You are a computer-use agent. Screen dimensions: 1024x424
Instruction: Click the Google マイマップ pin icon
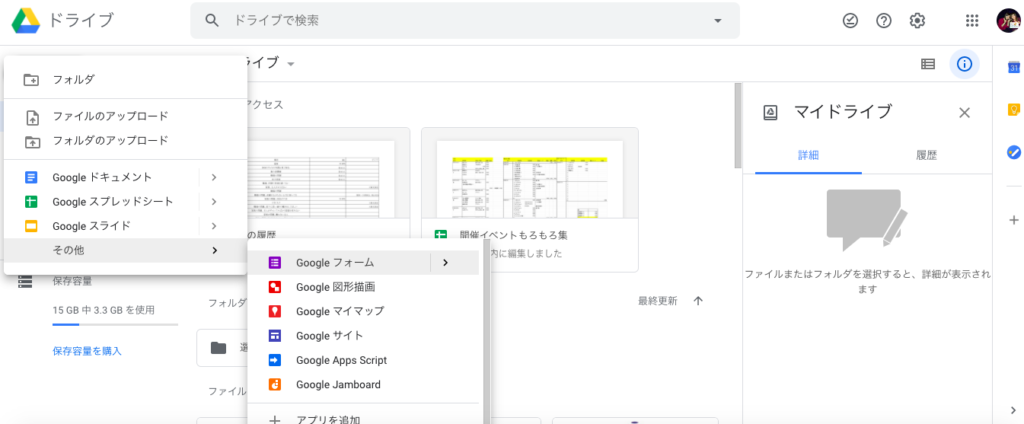click(275, 311)
